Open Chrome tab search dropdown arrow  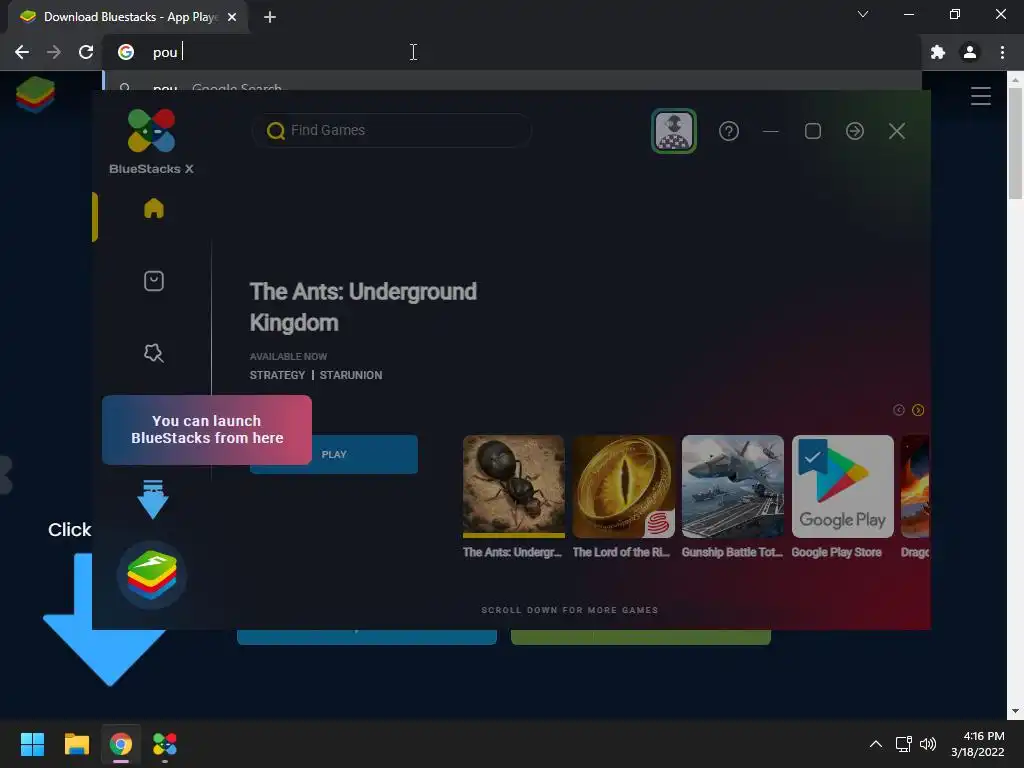tap(863, 14)
